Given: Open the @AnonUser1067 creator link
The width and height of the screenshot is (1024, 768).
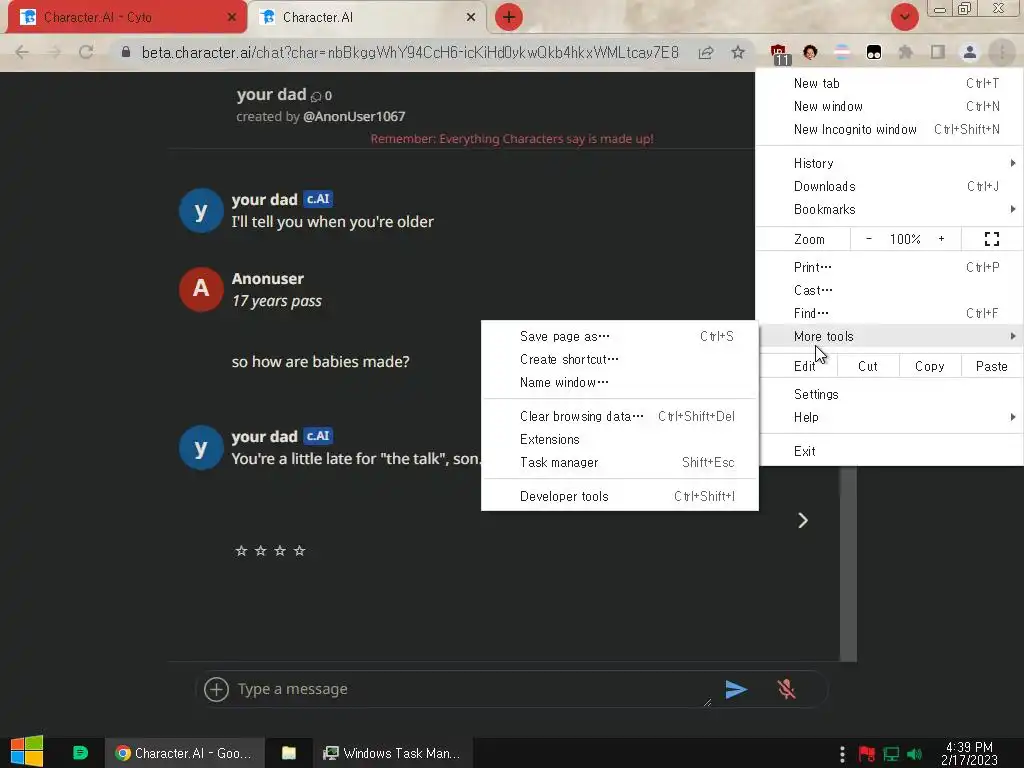Looking at the screenshot, I should coord(354,116).
